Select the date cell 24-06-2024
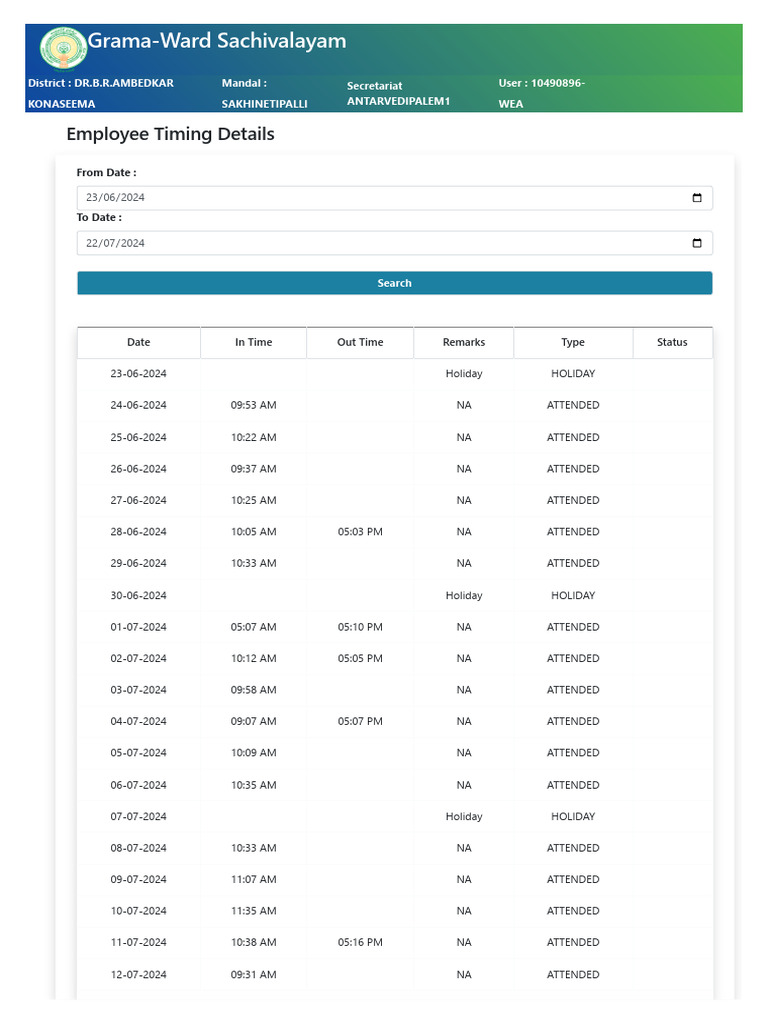 (x=138, y=405)
